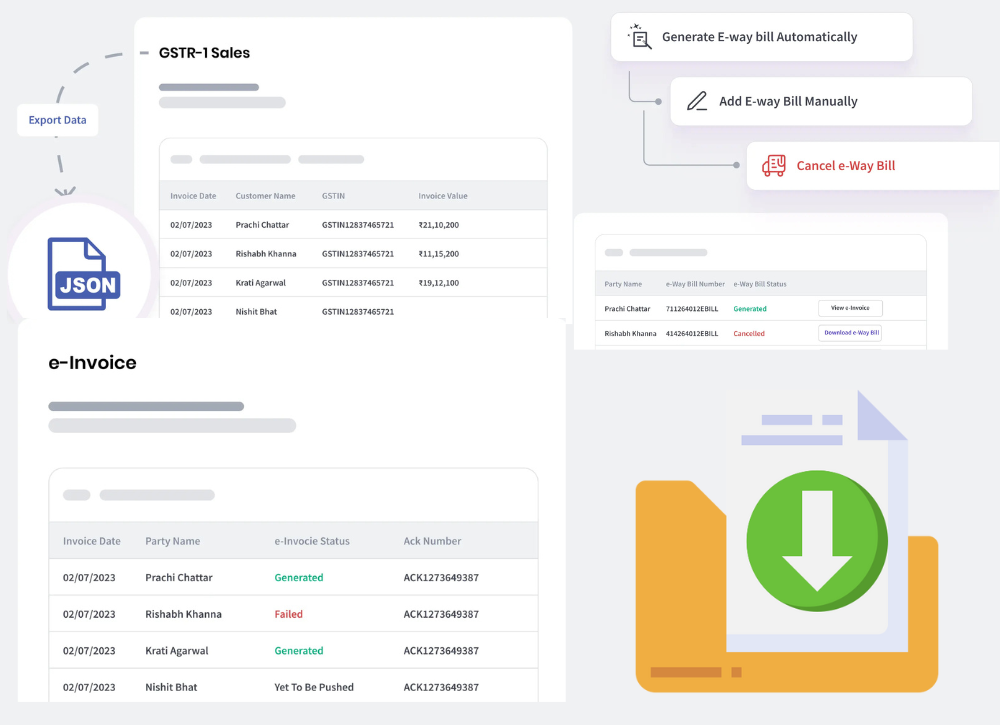This screenshot has width=1000, height=725.
Task: Click the pencil icon for manual e-way bill
Action: pos(697,101)
